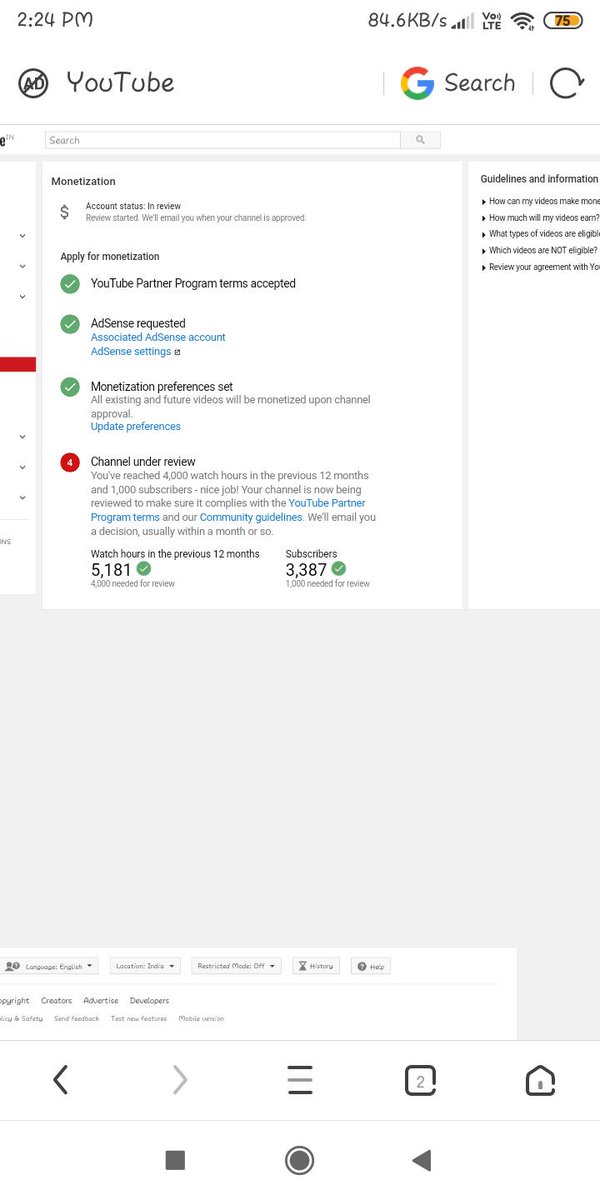The height and width of the screenshot is (1200, 600).
Task: Click "1,000 needed for review" text
Action: pyautogui.click(x=327, y=584)
